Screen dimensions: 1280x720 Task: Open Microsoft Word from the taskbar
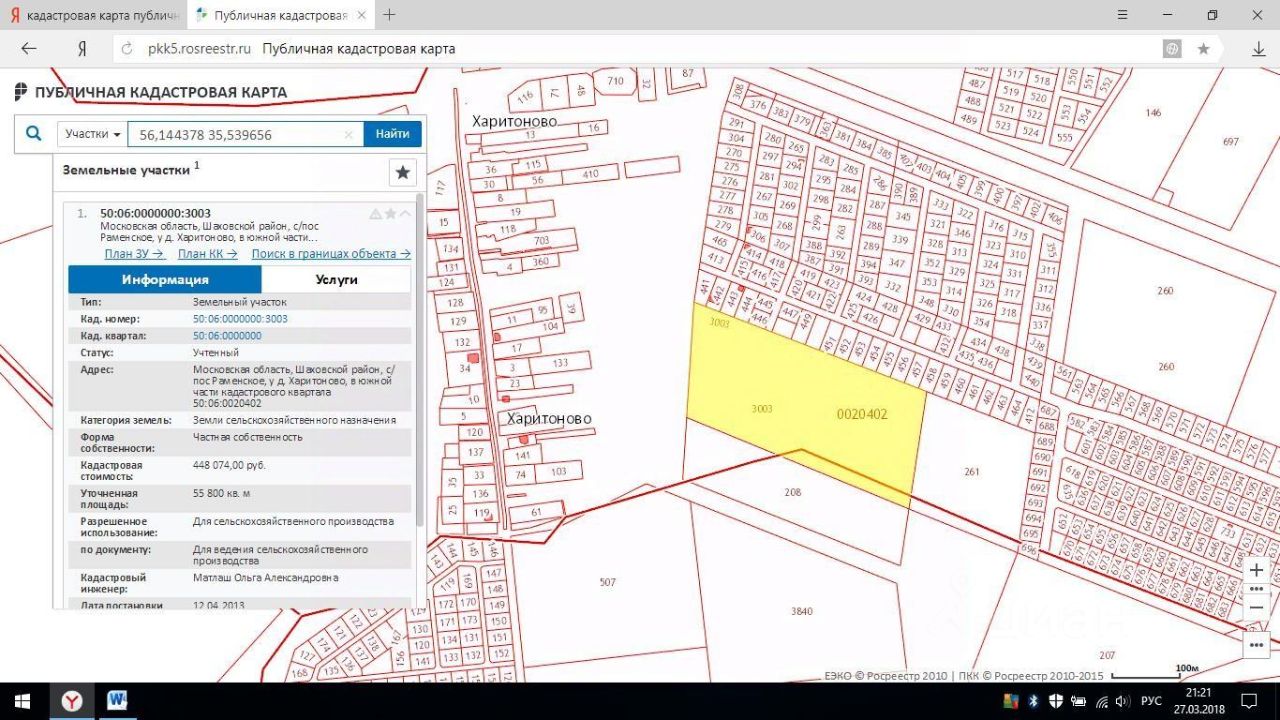click(117, 700)
